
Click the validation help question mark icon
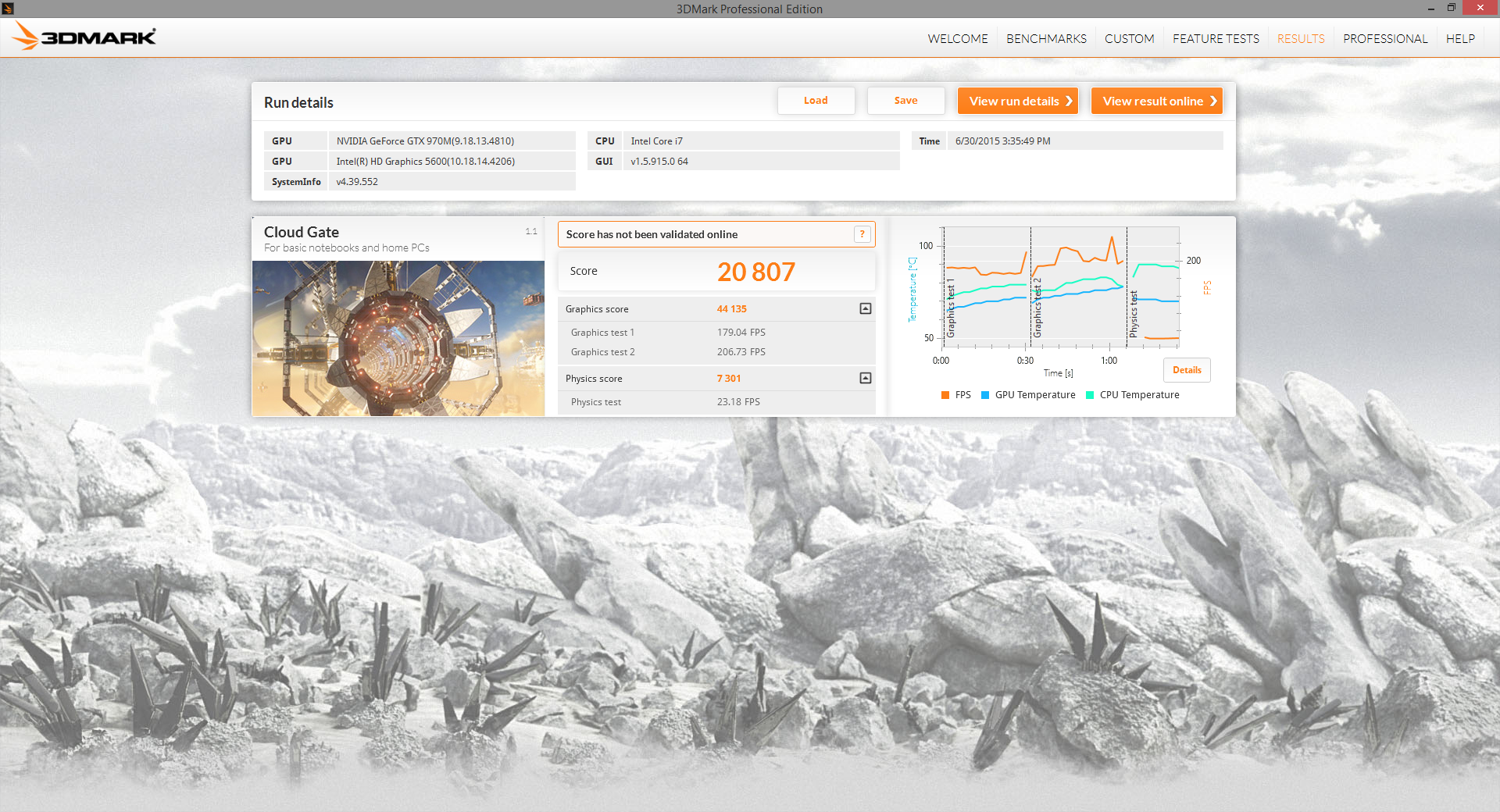pos(862,234)
